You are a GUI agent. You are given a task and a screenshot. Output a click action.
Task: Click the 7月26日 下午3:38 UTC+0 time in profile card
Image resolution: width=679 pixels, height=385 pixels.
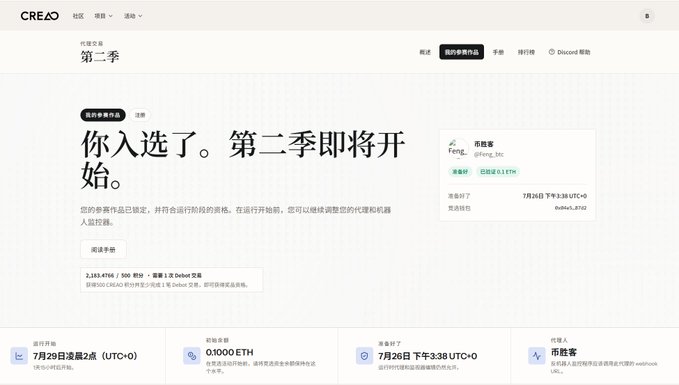click(555, 196)
